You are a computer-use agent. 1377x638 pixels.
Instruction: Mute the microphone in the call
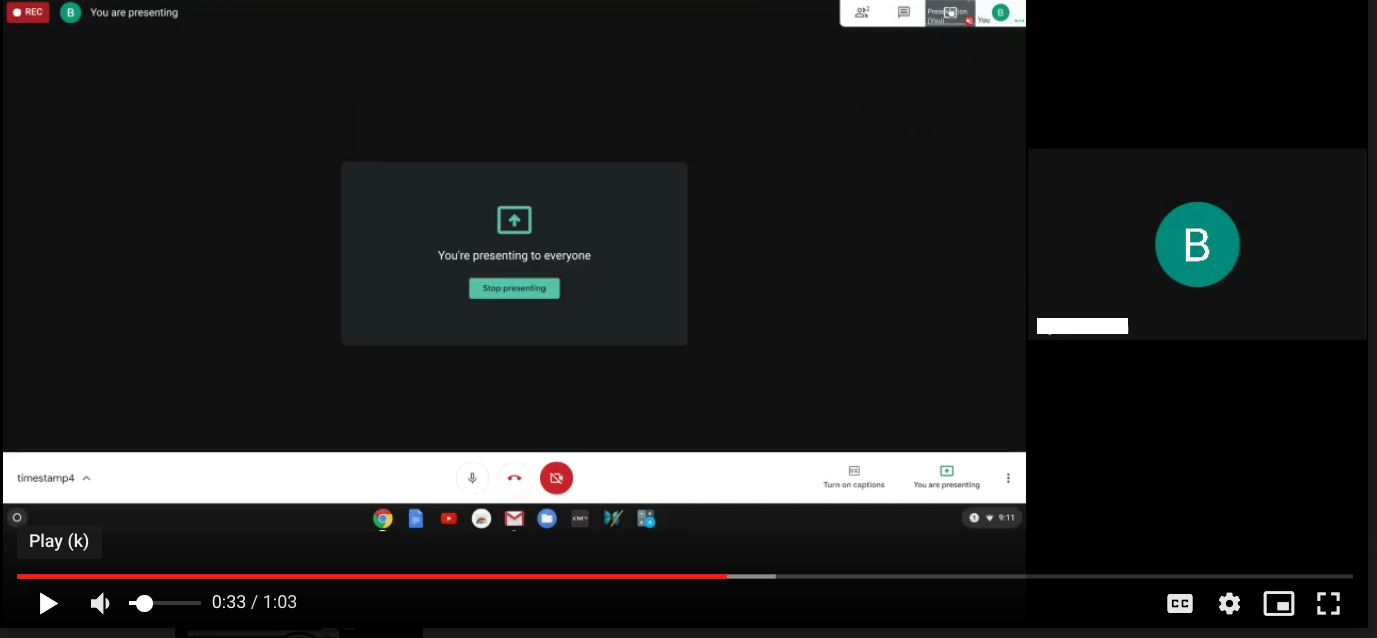[471, 478]
